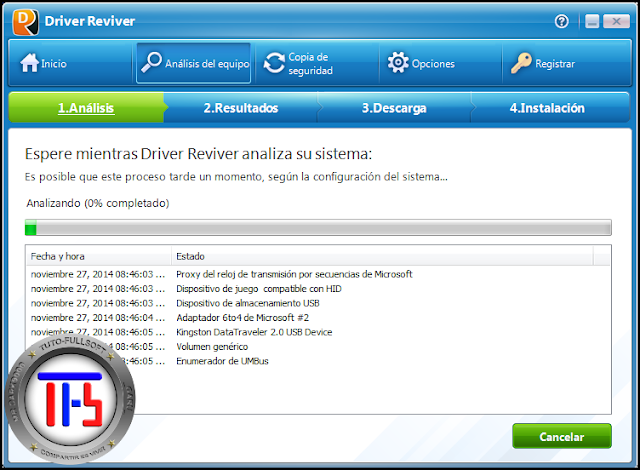640x470 pixels.
Task: Go to the Inicio label
Action: (x=54, y=64)
